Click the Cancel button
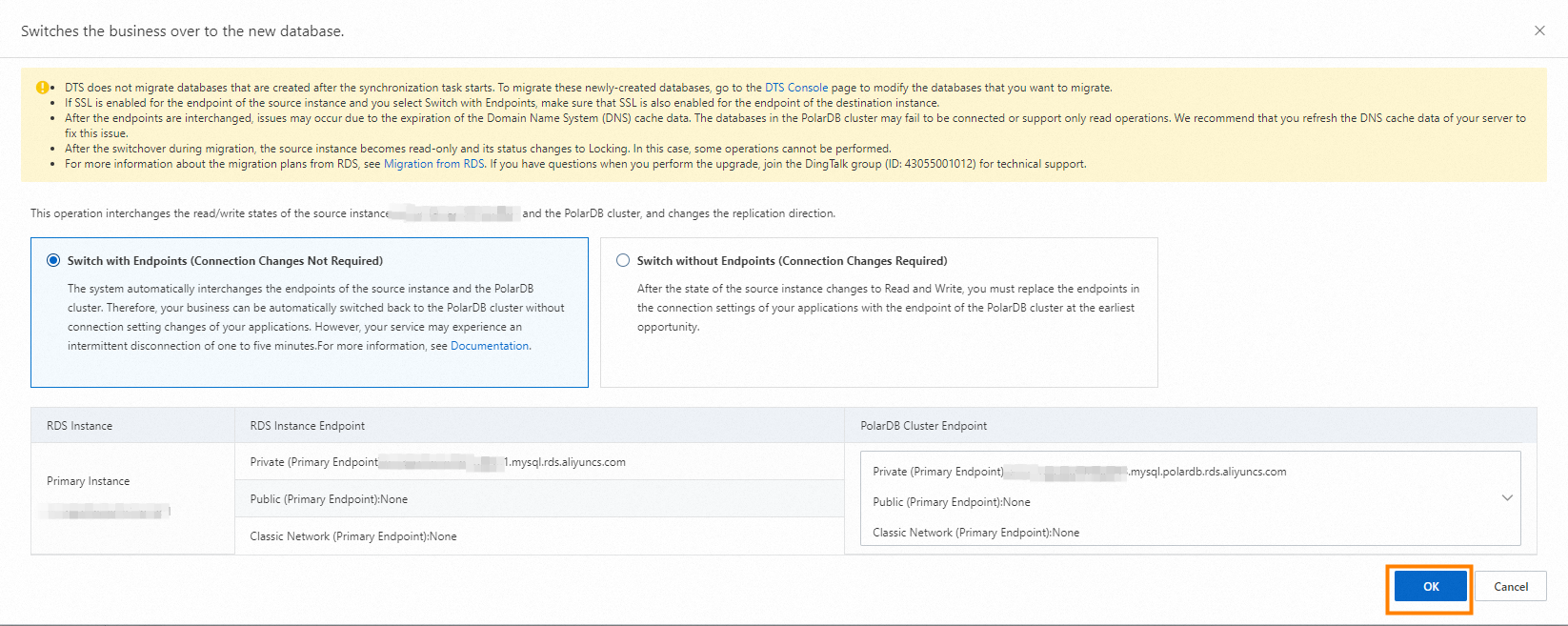1568x626 pixels. tap(1511, 586)
